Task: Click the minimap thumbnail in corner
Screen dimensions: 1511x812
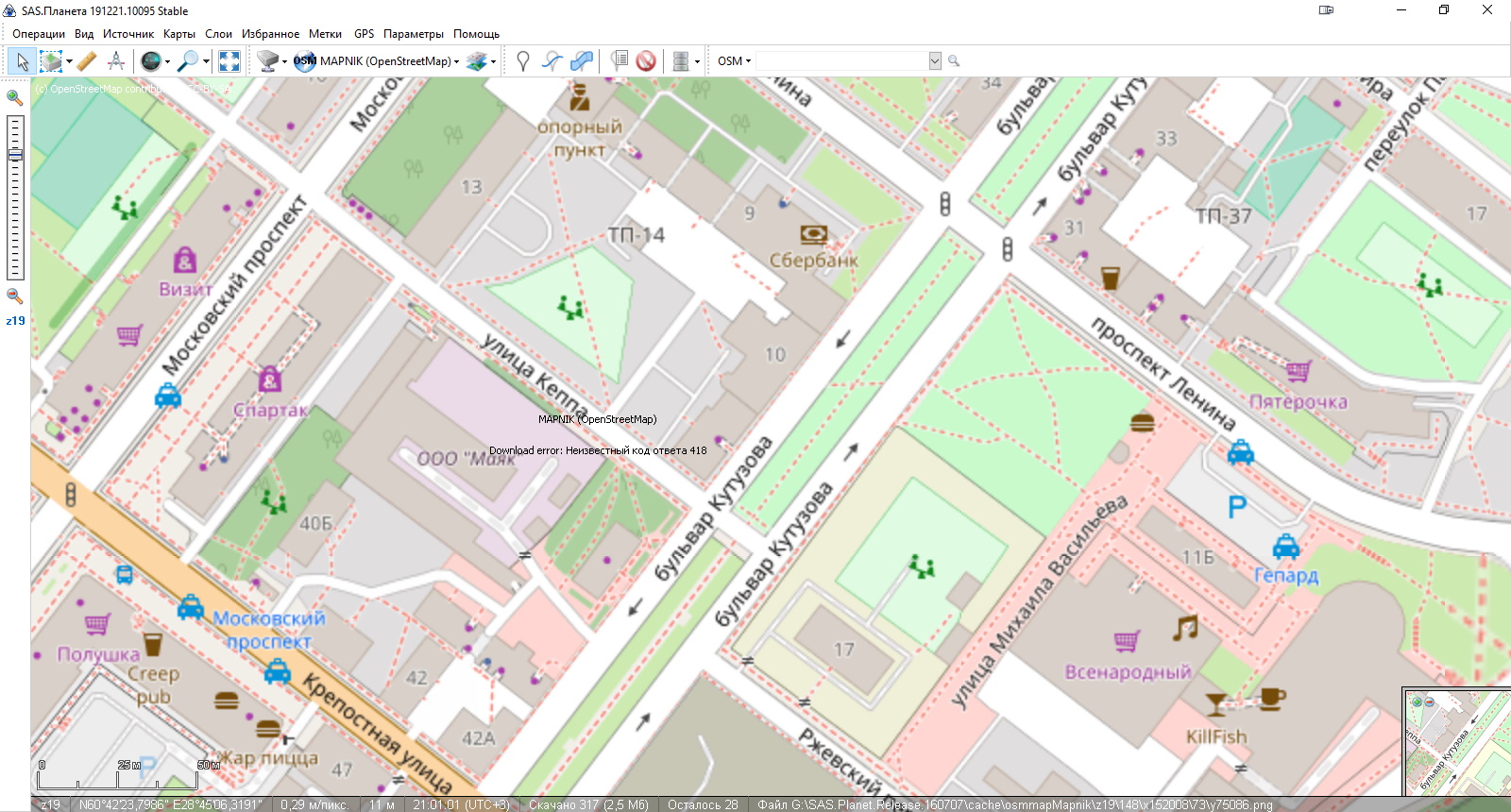Action: [1456, 742]
